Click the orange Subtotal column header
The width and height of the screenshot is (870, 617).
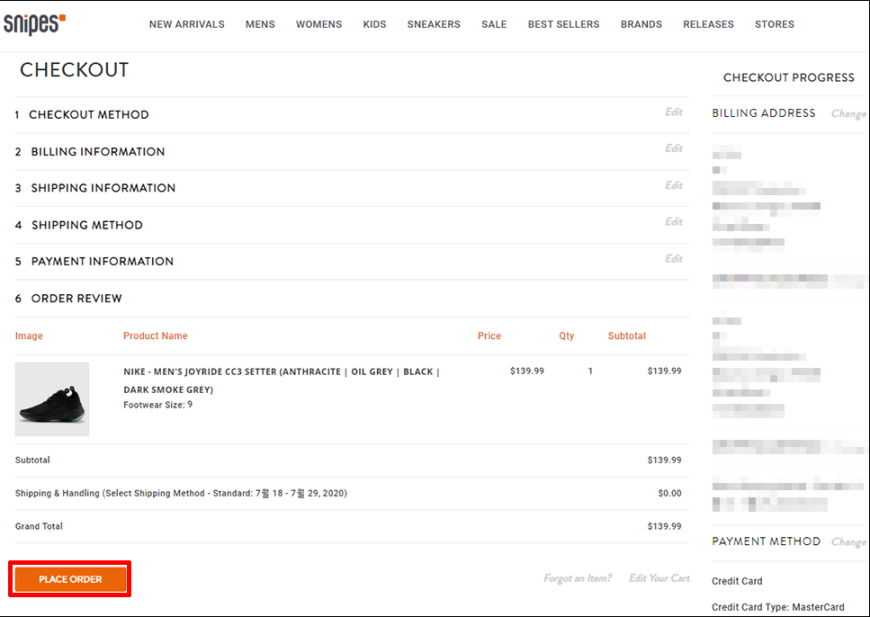pos(627,336)
